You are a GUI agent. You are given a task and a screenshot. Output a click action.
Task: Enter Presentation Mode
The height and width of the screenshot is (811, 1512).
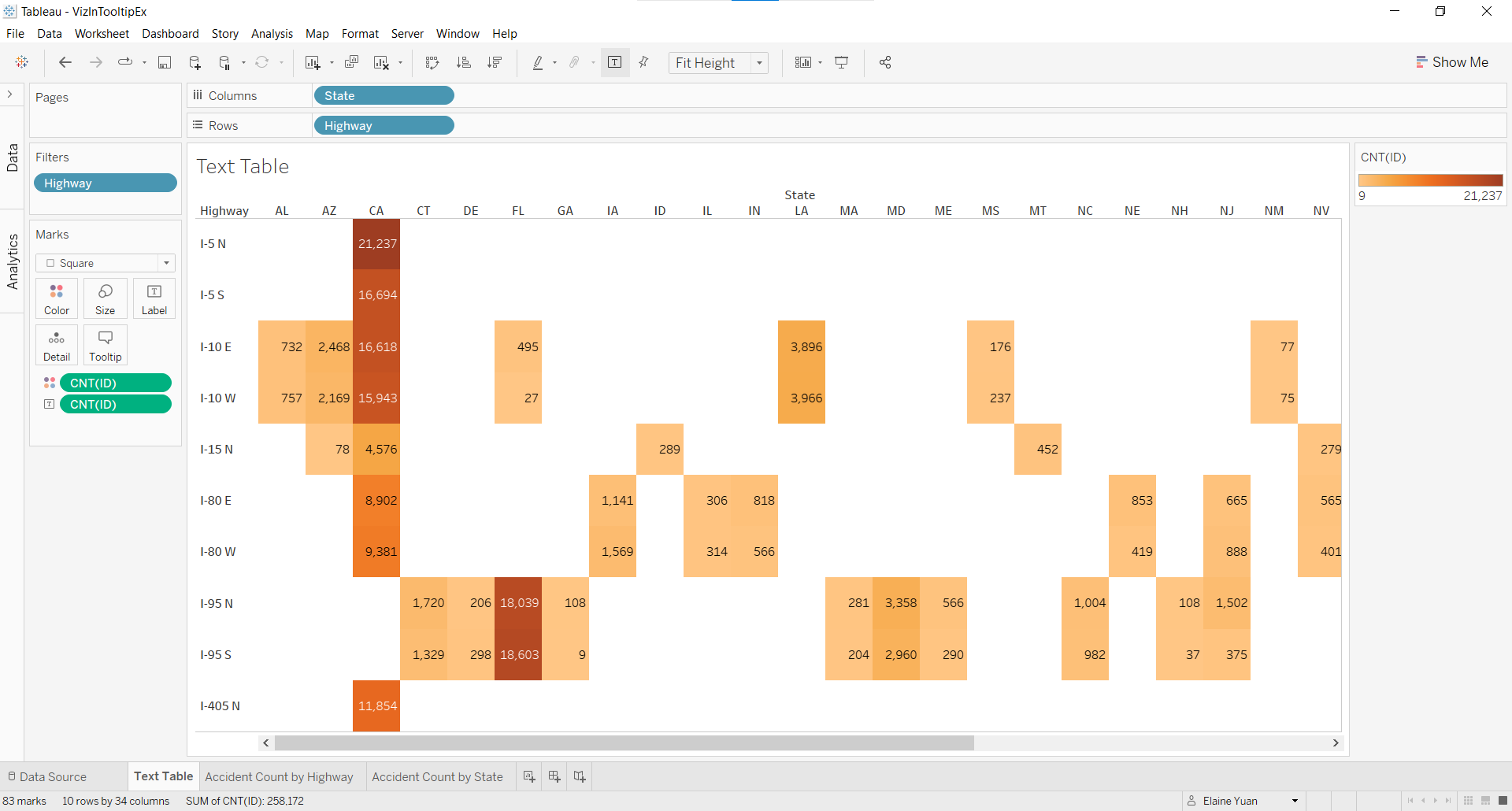(x=842, y=62)
